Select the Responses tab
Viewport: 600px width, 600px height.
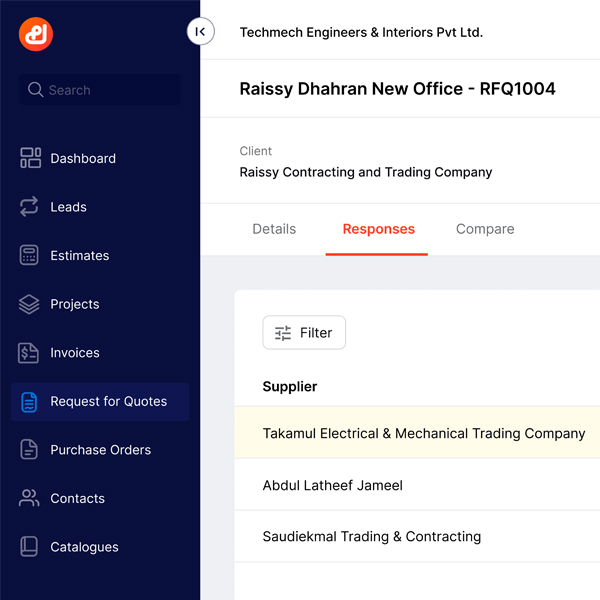pyautogui.click(x=378, y=229)
